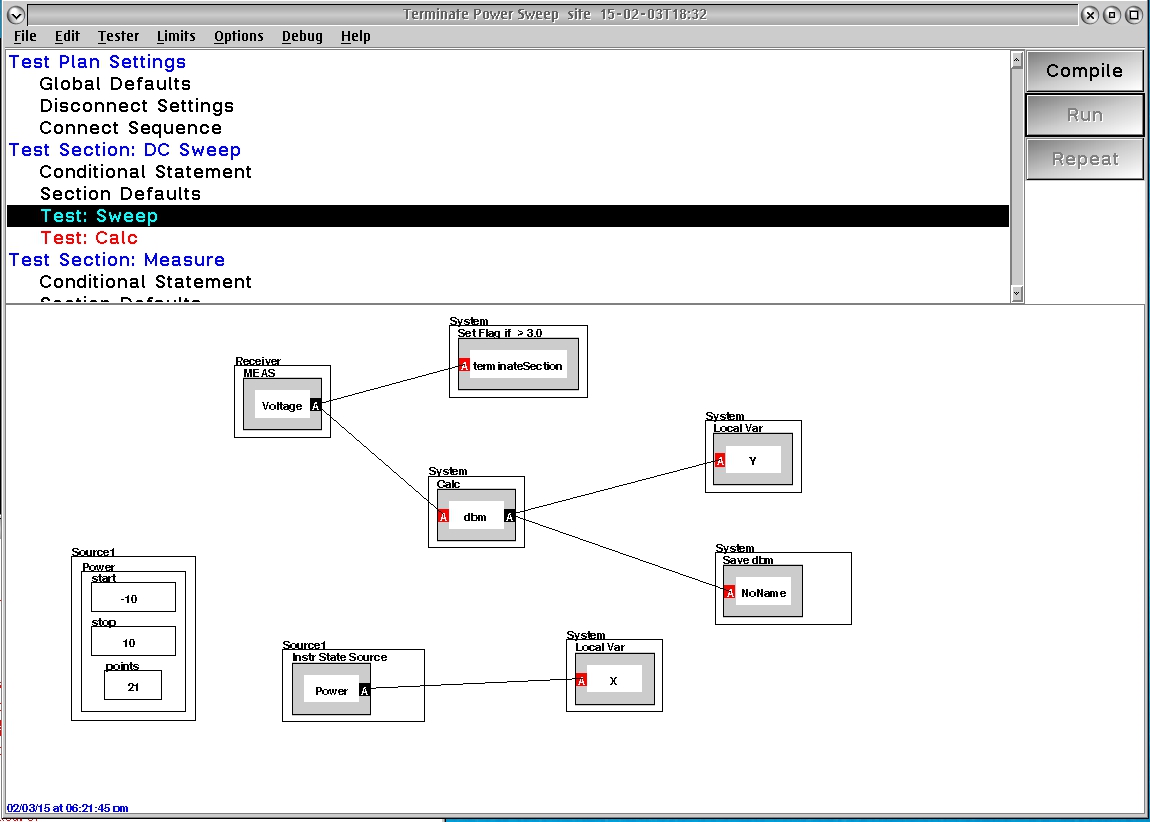1150x822 pixels.
Task: Click the dbm Calc block's black output port
Action: click(510, 516)
